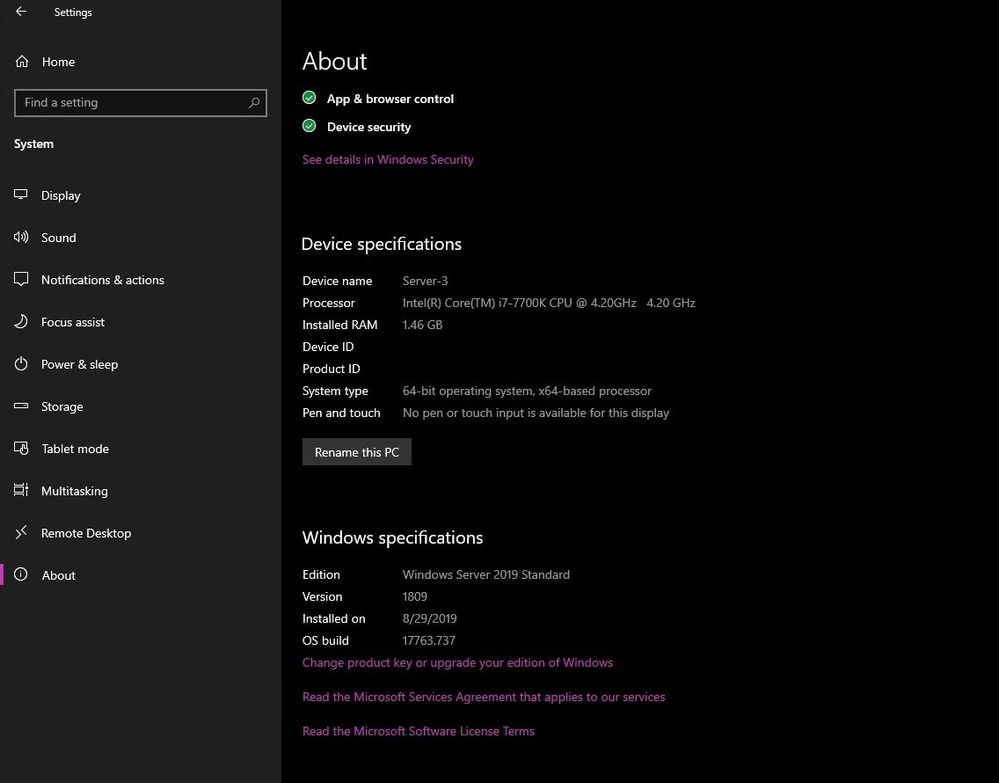
Task: Click the Home icon in sidebar
Action: click(22, 62)
